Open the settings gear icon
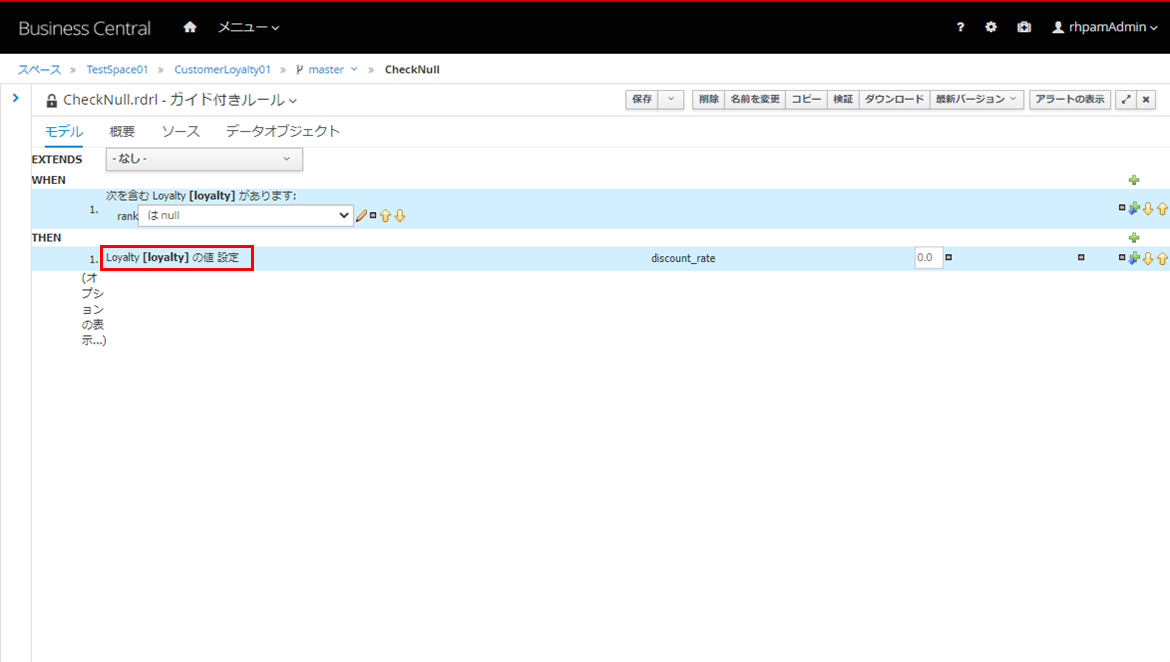The image size is (1170, 662). click(991, 27)
